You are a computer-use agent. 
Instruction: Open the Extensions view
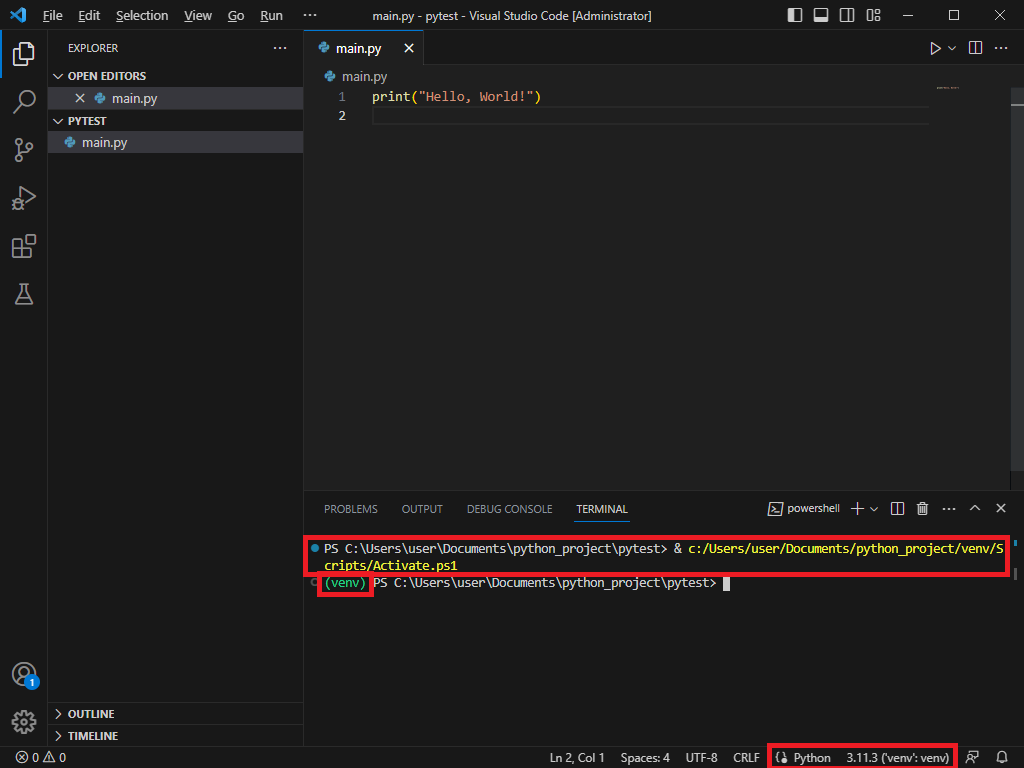pyautogui.click(x=24, y=246)
